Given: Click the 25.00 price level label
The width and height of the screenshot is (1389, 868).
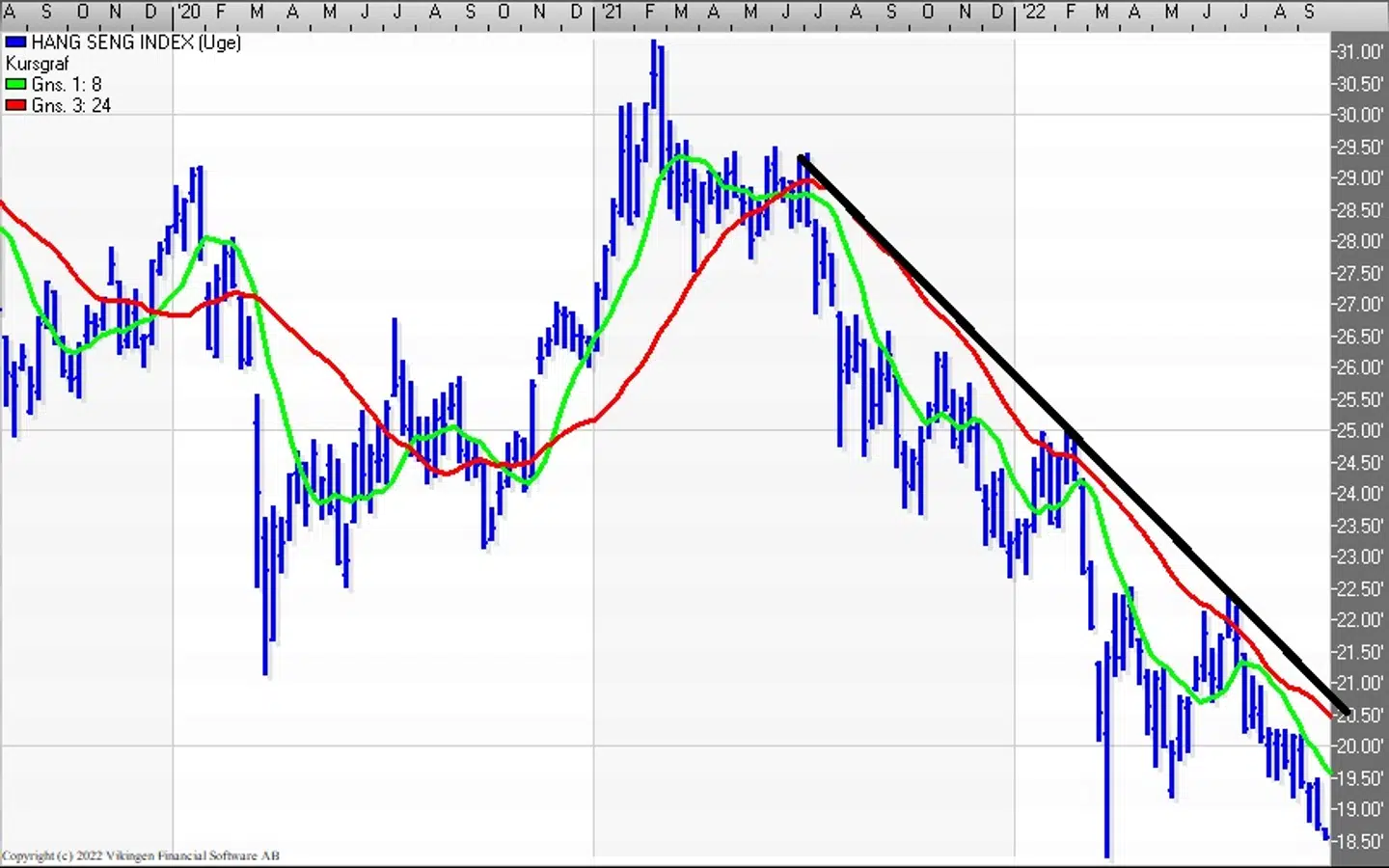Looking at the screenshot, I should [1360, 430].
